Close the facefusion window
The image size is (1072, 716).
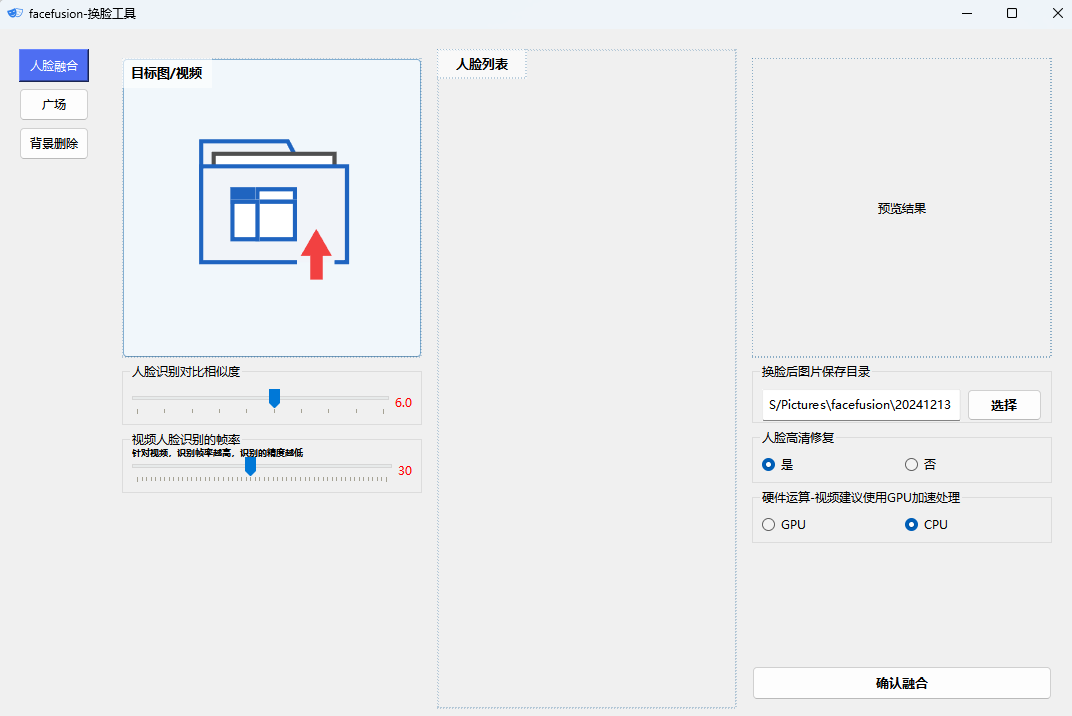[1056, 14]
